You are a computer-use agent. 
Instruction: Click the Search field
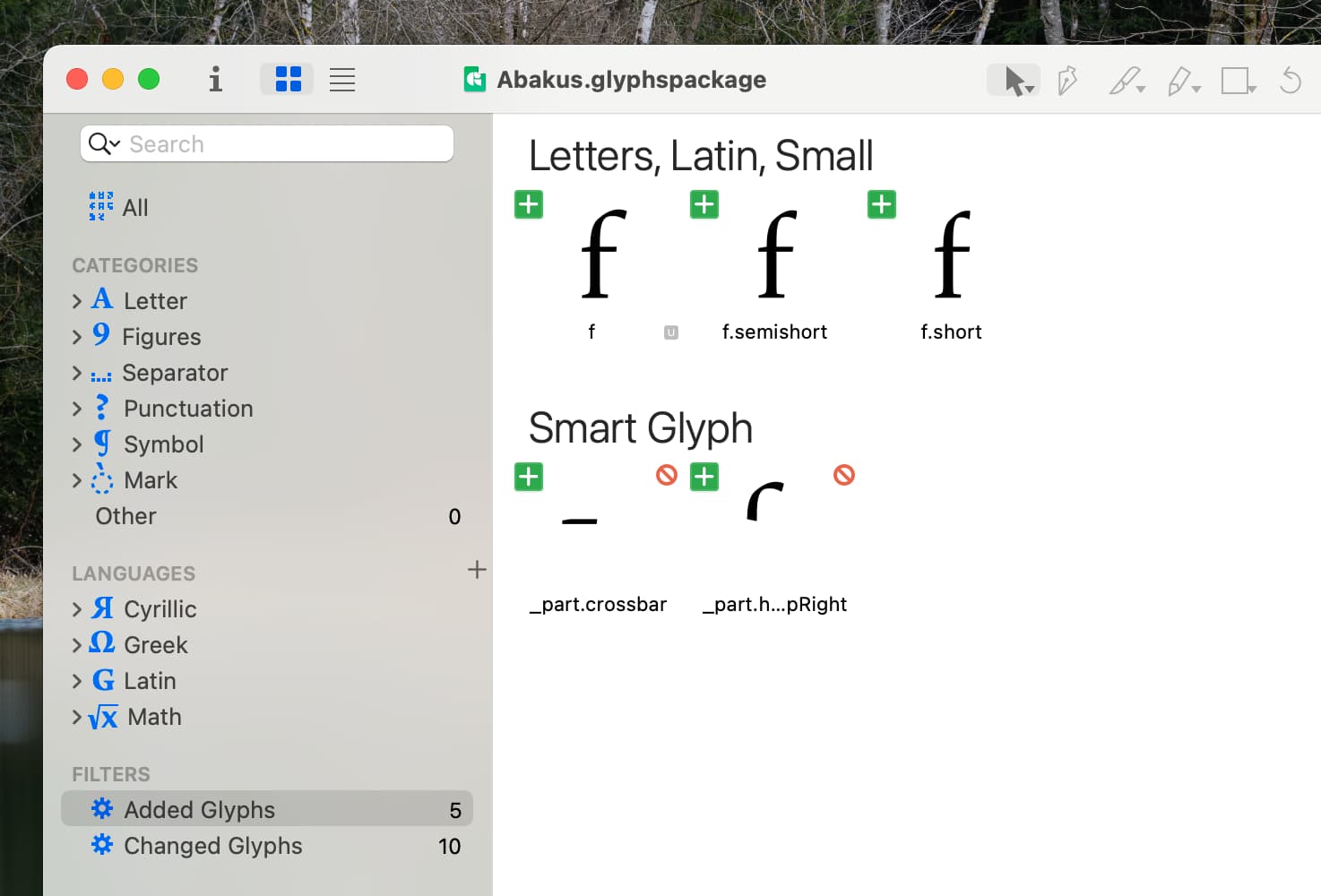tap(287, 144)
